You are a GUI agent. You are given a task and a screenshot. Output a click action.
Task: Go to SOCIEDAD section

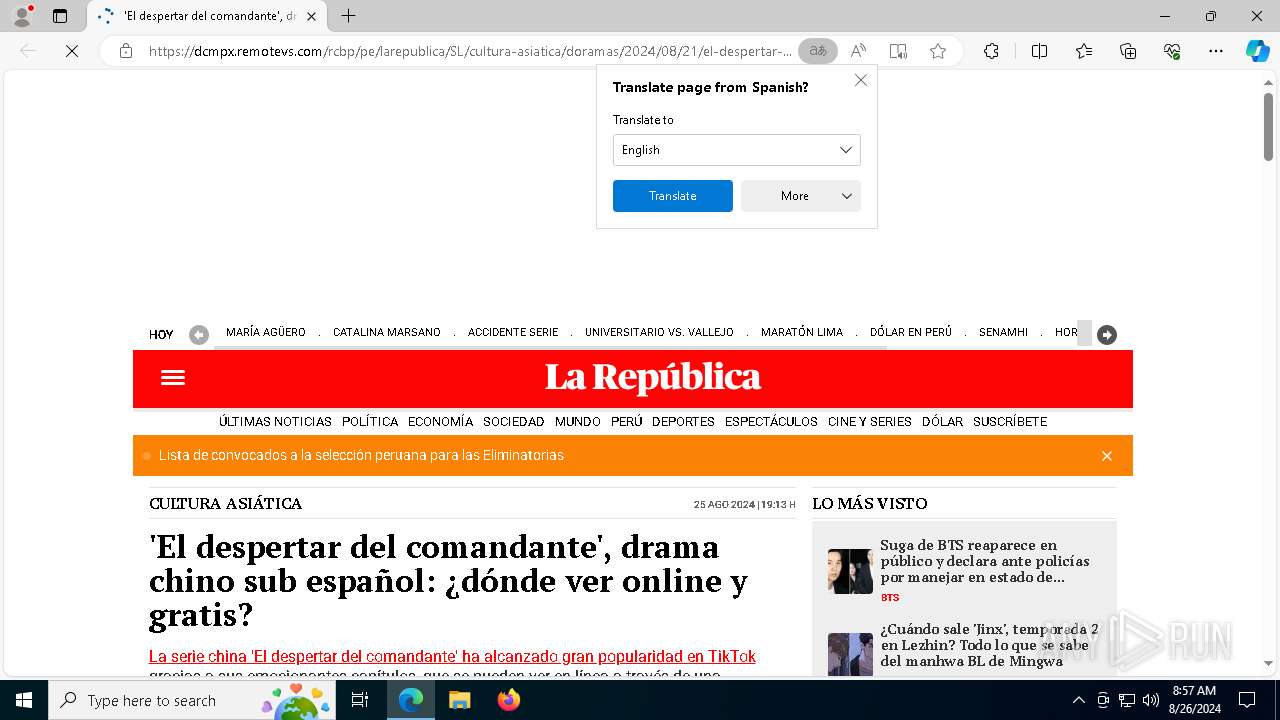click(x=514, y=421)
